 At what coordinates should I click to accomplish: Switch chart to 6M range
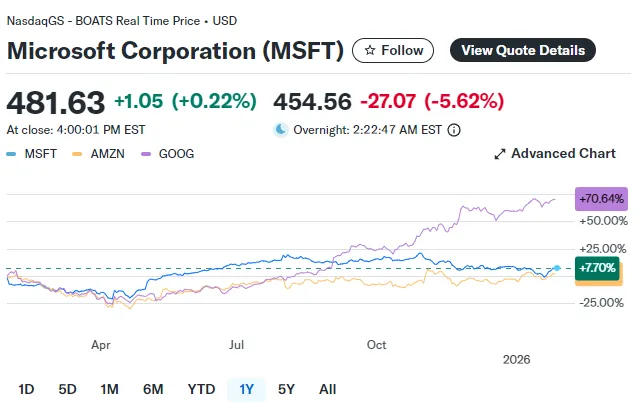(153, 388)
